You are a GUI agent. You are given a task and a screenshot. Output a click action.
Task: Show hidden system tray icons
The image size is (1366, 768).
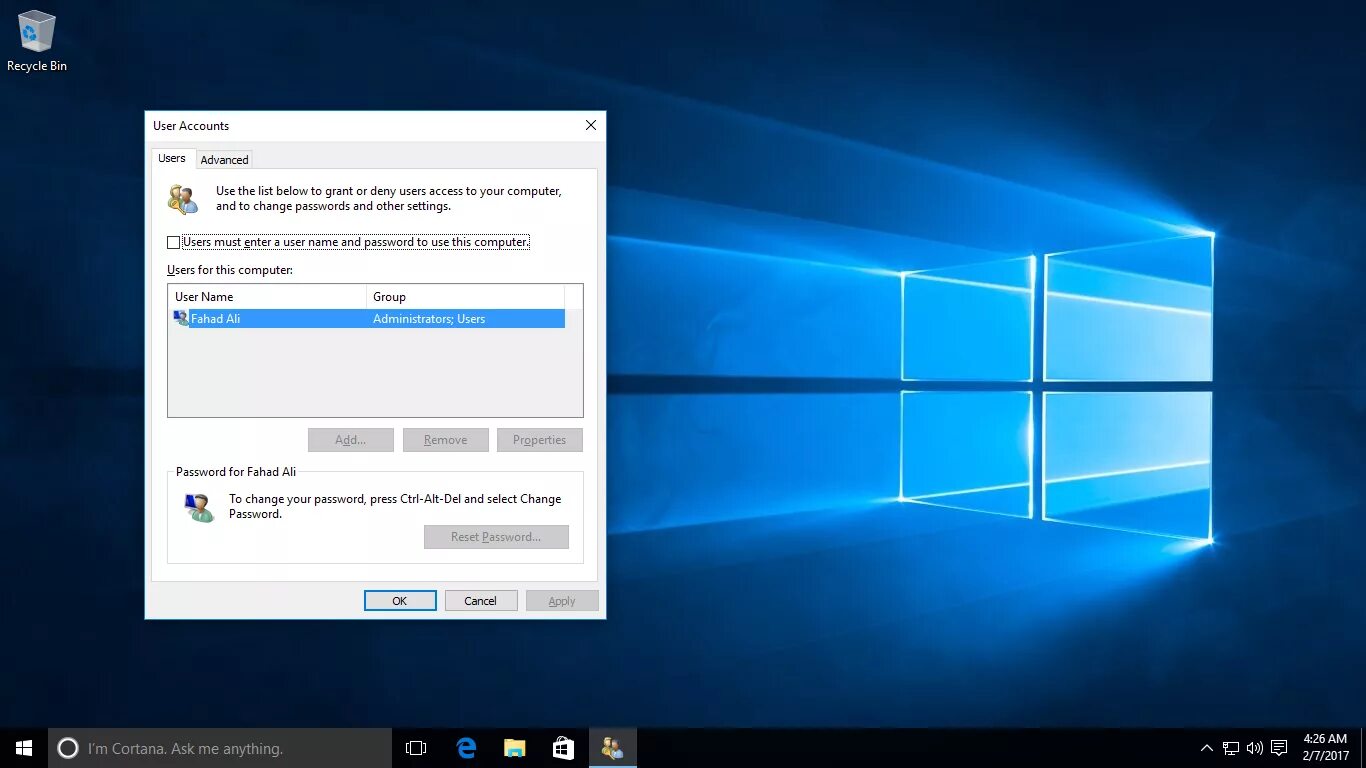[x=1206, y=748]
